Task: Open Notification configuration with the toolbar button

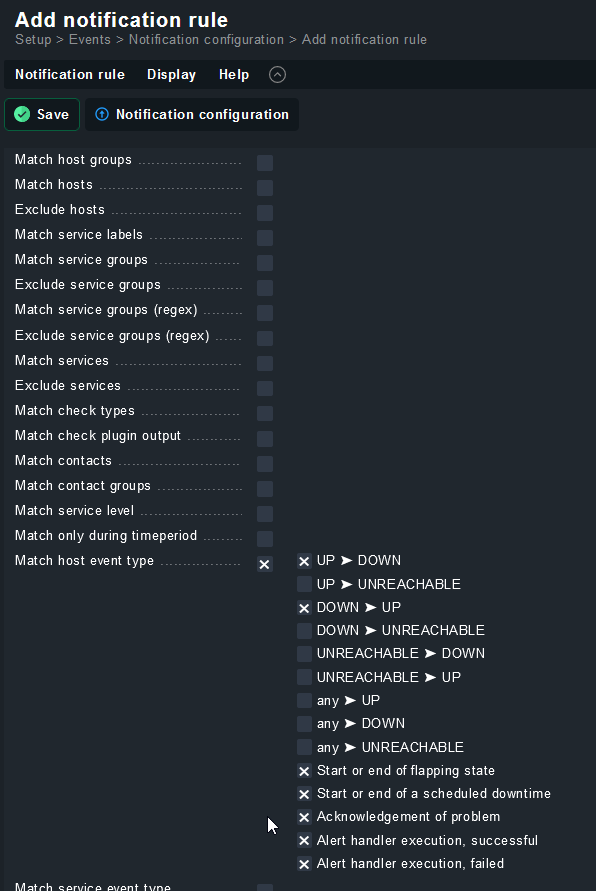Action: (191, 114)
